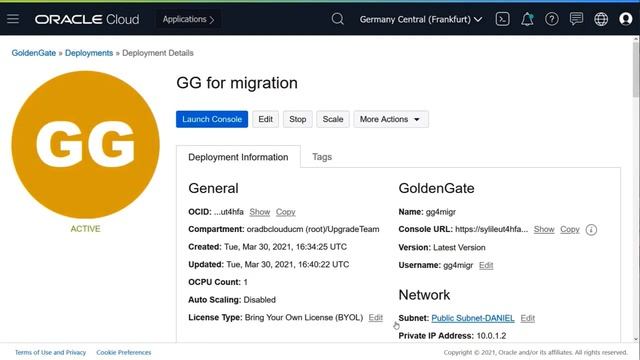Open the help question mark icon
The image size is (640, 360).
[x=551, y=19]
